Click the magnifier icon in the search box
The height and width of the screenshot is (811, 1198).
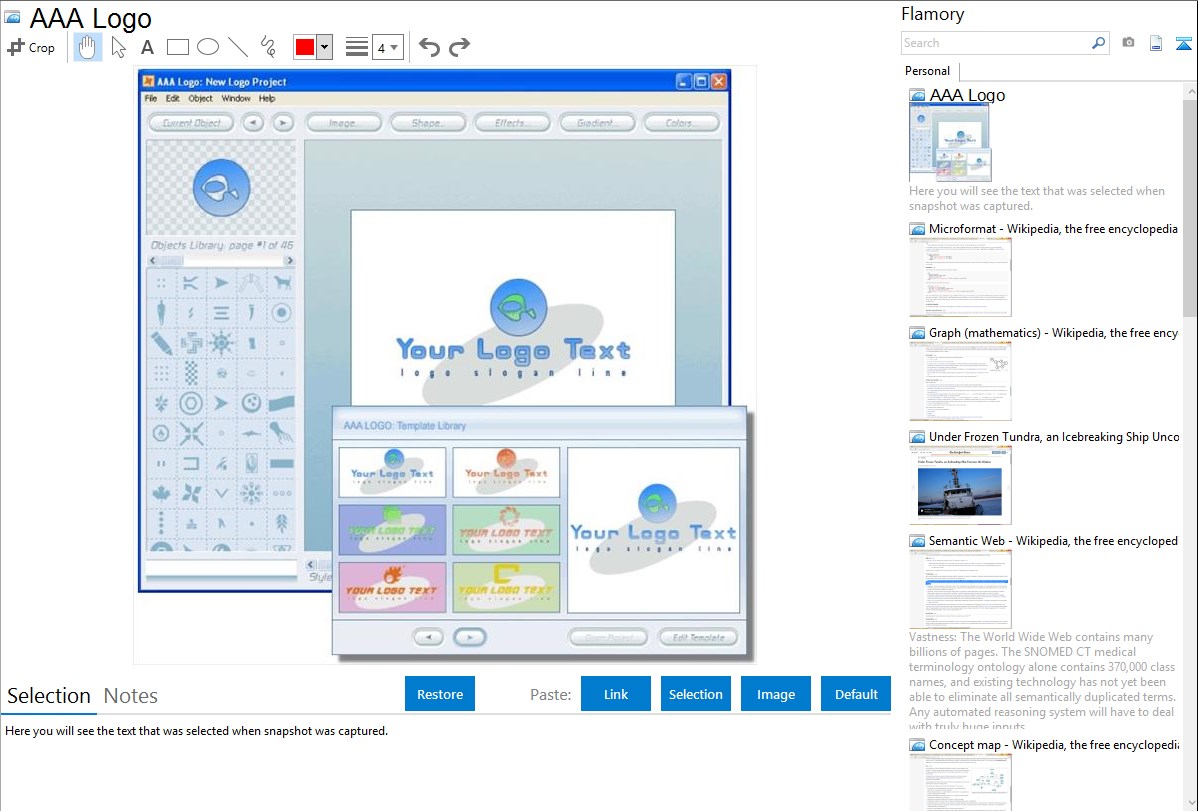1098,43
